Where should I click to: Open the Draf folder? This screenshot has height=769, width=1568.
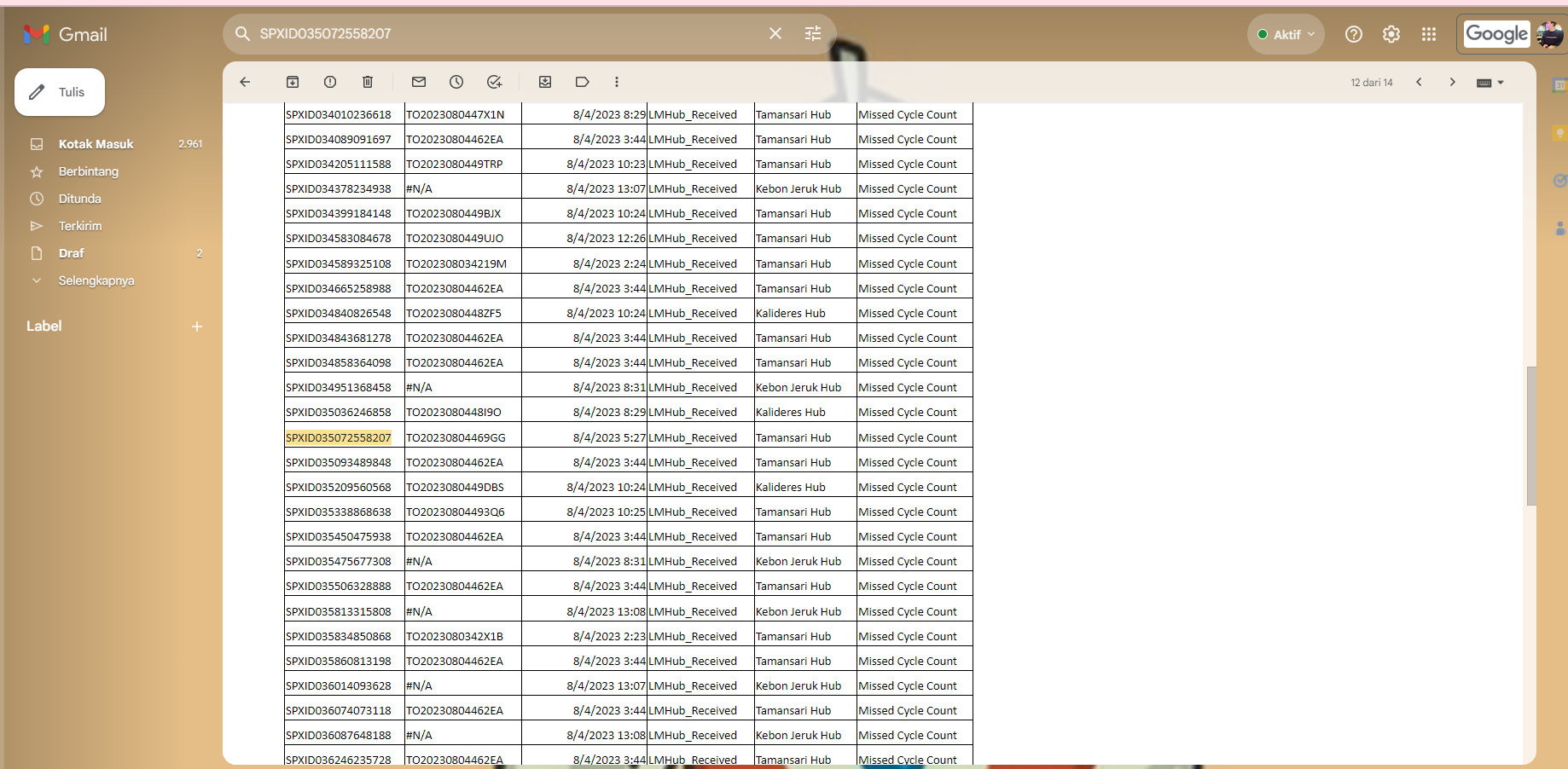pos(72,253)
